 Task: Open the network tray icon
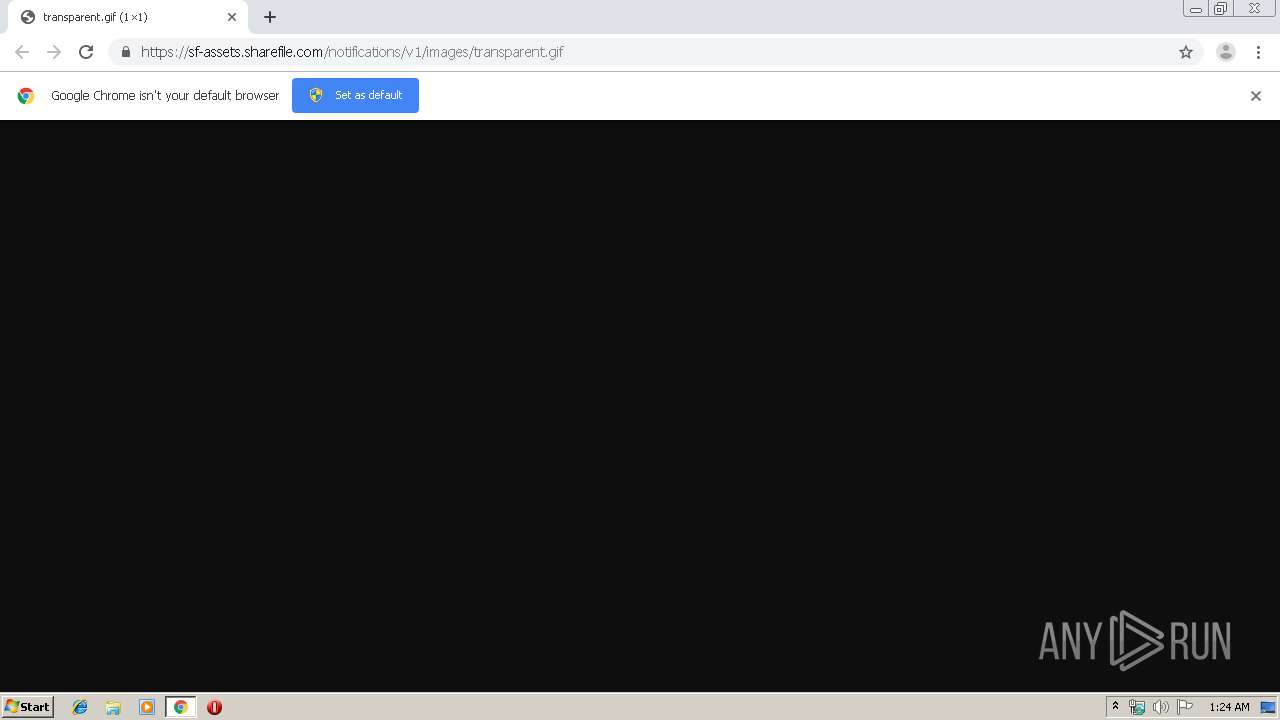pyautogui.click(x=1137, y=707)
